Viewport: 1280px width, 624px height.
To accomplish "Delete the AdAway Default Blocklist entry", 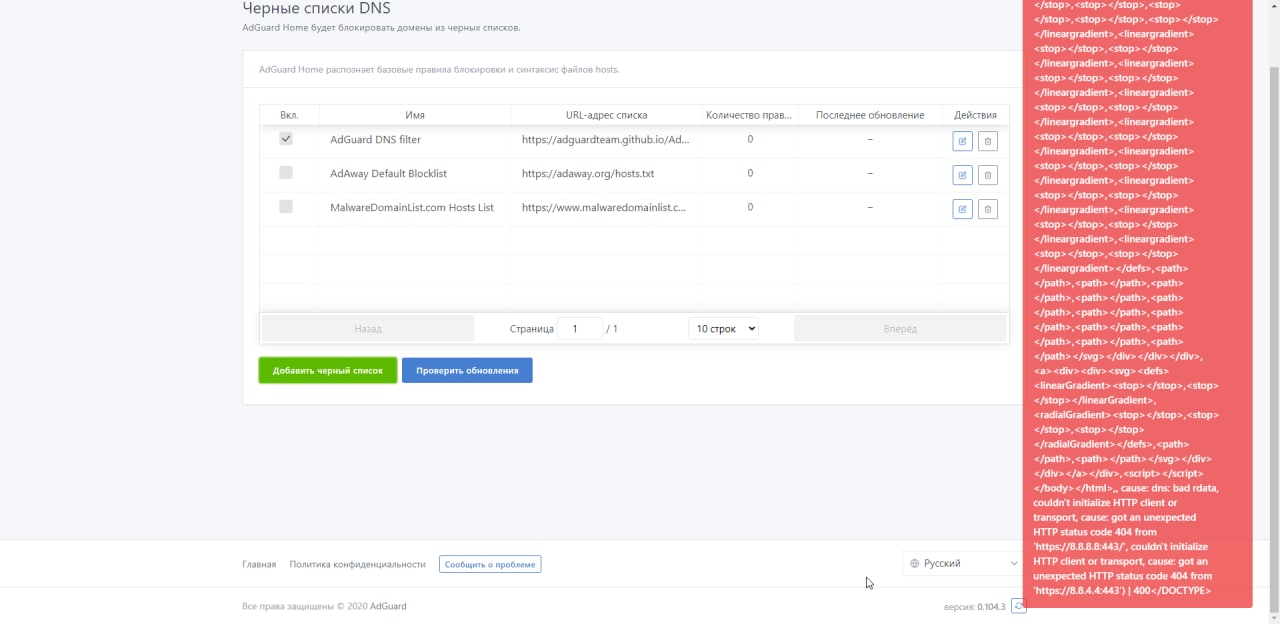I will (987, 175).
